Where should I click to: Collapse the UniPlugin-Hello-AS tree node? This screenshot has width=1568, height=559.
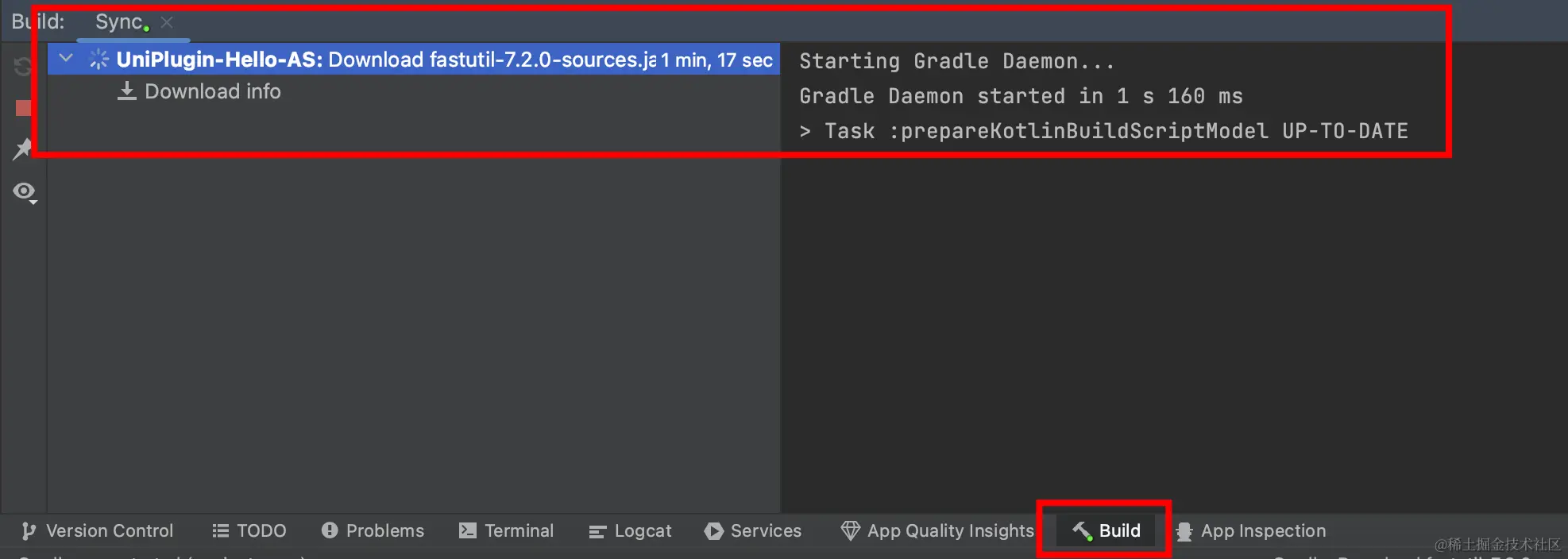66,58
